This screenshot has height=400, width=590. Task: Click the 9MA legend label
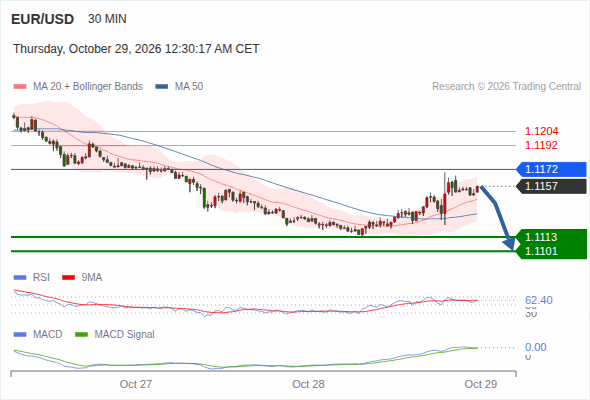pyautogui.click(x=92, y=278)
